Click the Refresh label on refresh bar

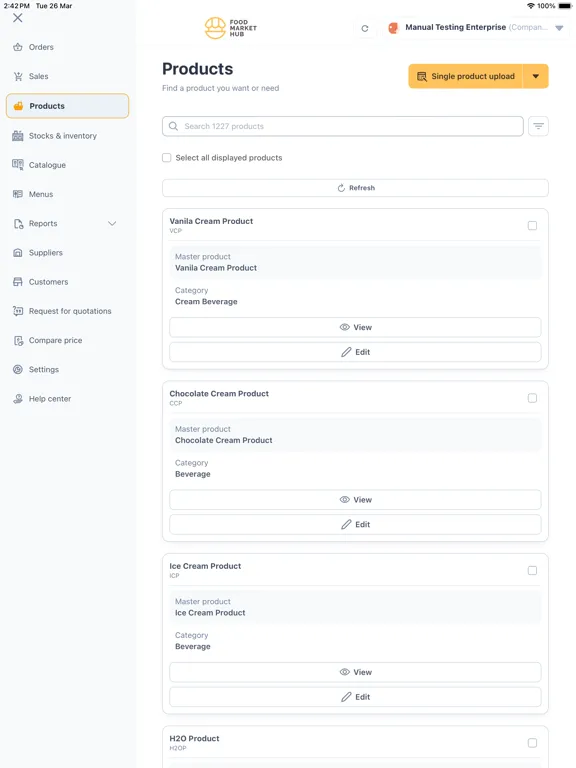[x=362, y=188]
